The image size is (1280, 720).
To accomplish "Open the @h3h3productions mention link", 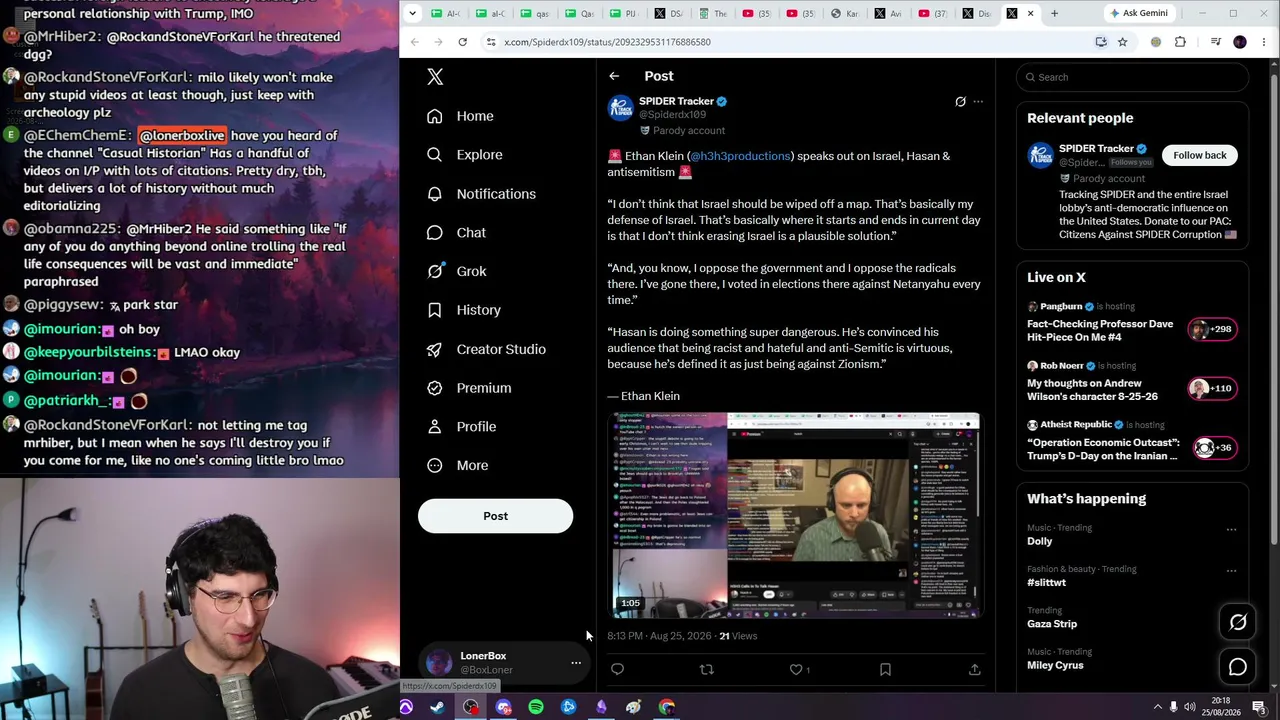I will click(x=741, y=156).
